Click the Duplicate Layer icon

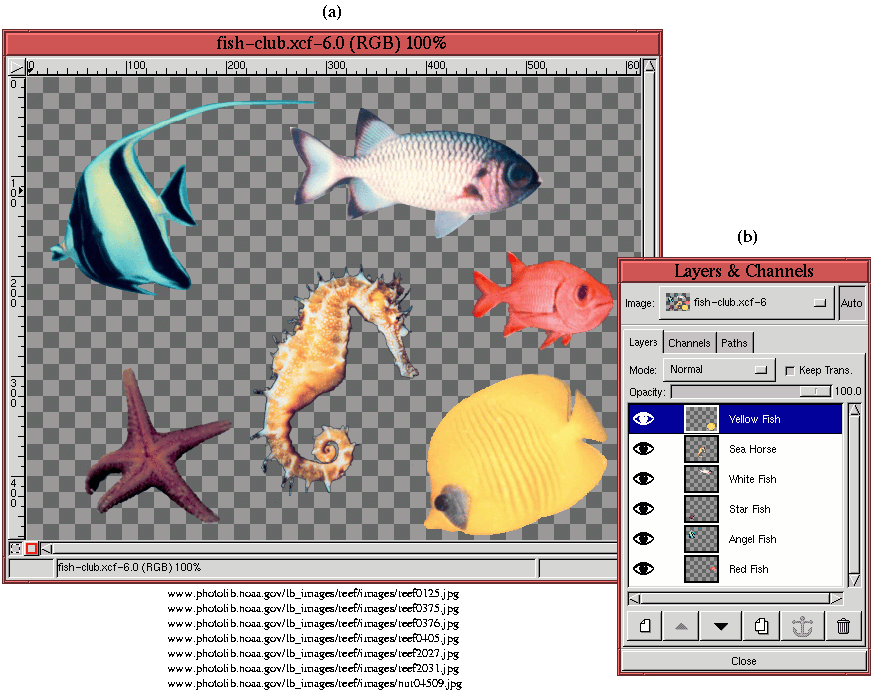761,626
